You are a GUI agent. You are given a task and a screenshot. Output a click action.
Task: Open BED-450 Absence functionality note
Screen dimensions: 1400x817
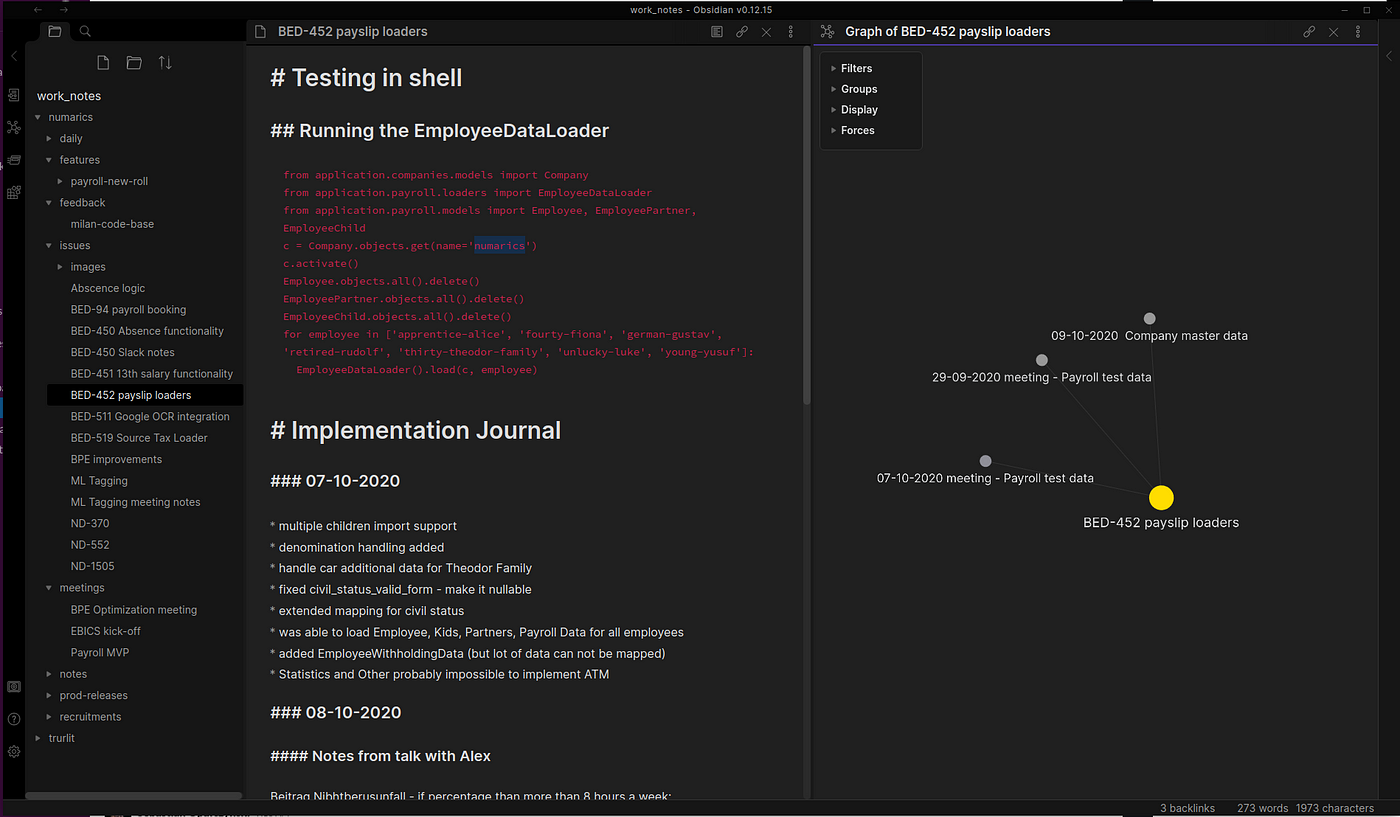point(147,331)
